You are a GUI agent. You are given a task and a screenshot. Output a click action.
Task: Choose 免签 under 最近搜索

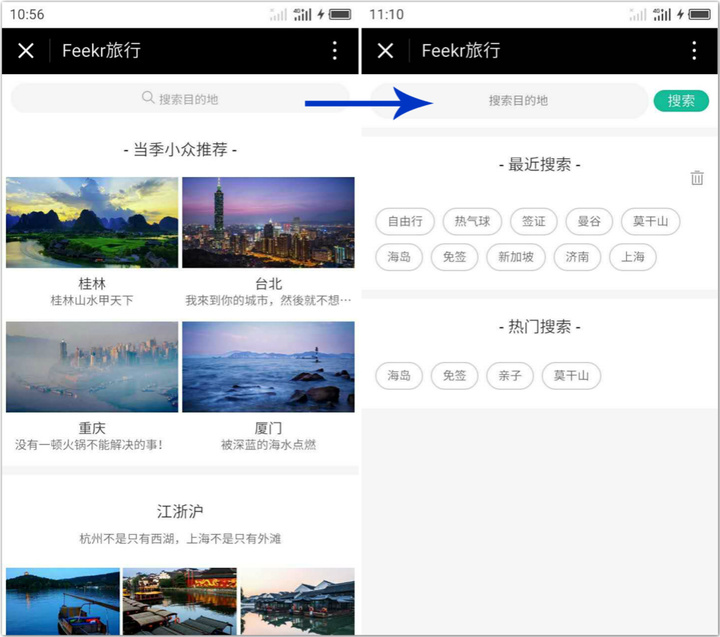[454, 257]
